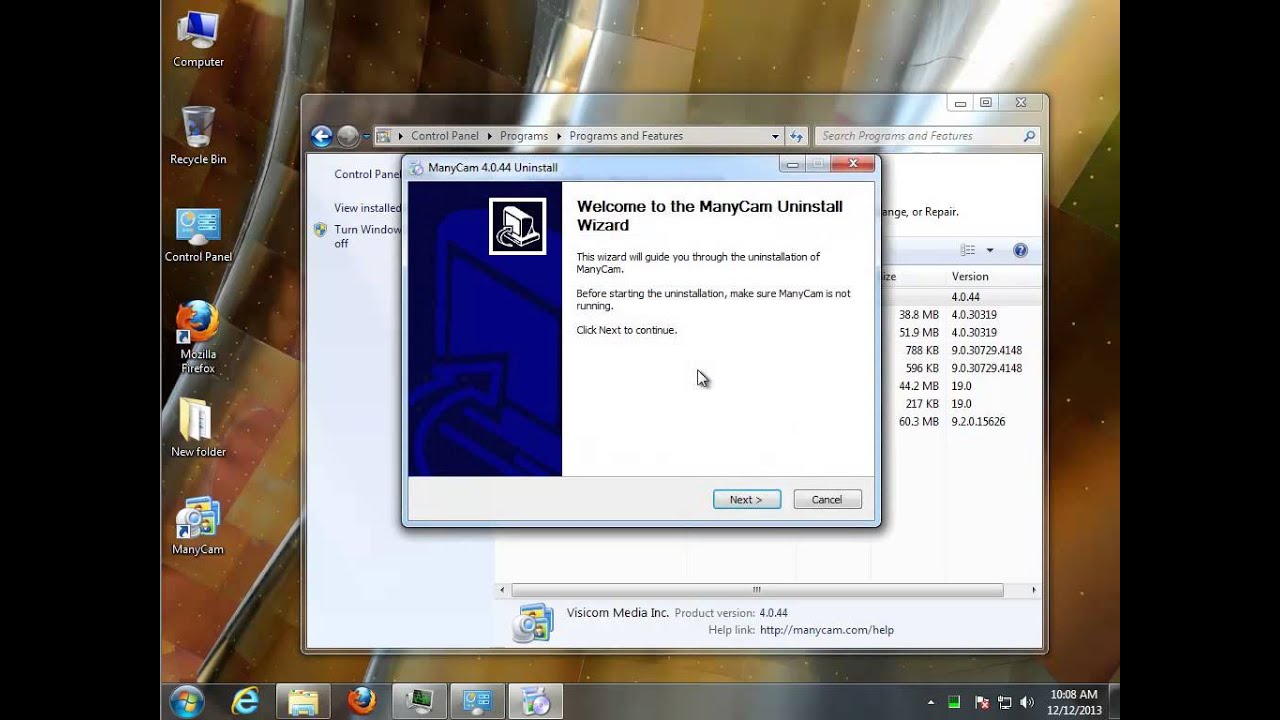Viewport: 1280px width, 720px height.
Task: Open the Action Center flag tray icon
Action: pyautogui.click(x=981, y=702)
